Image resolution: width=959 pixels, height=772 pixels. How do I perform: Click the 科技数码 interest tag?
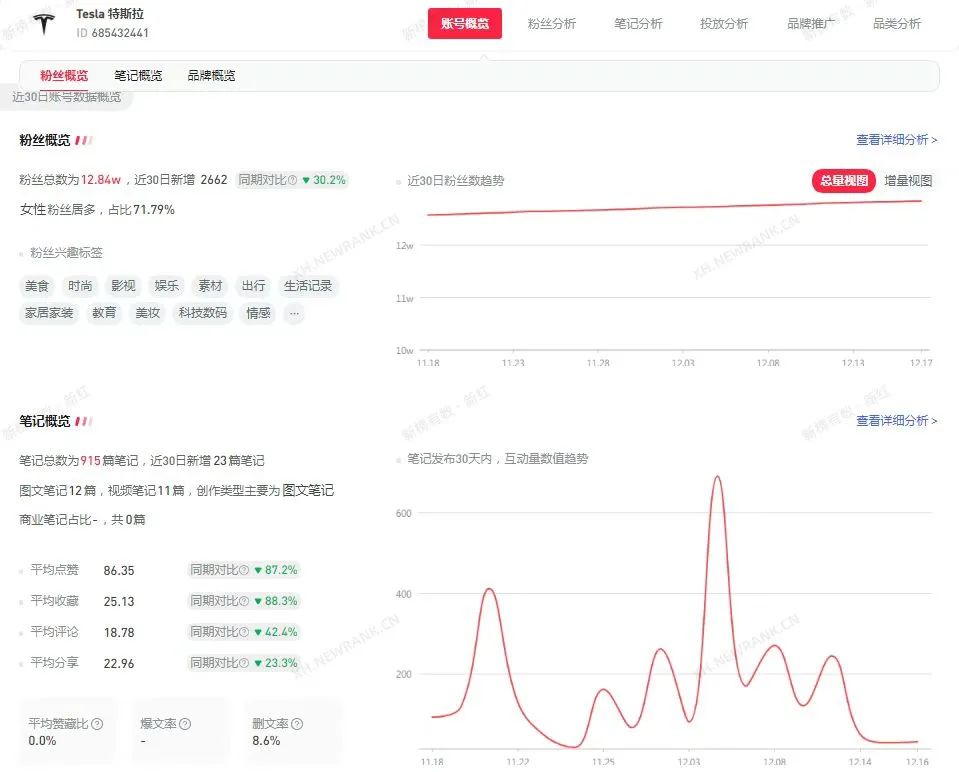click(203, 313)
